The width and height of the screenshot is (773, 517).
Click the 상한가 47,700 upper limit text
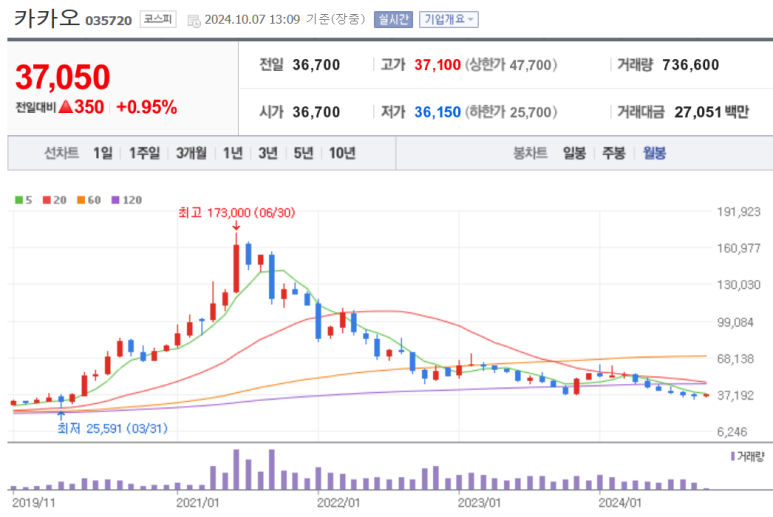click(511, 65)
